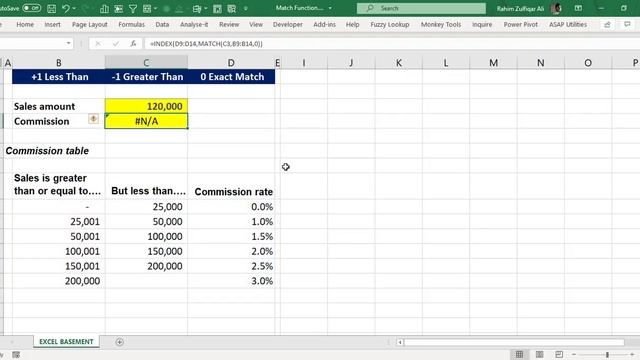Open the file name dropdown next to Match Function

[x=330, y=8]
